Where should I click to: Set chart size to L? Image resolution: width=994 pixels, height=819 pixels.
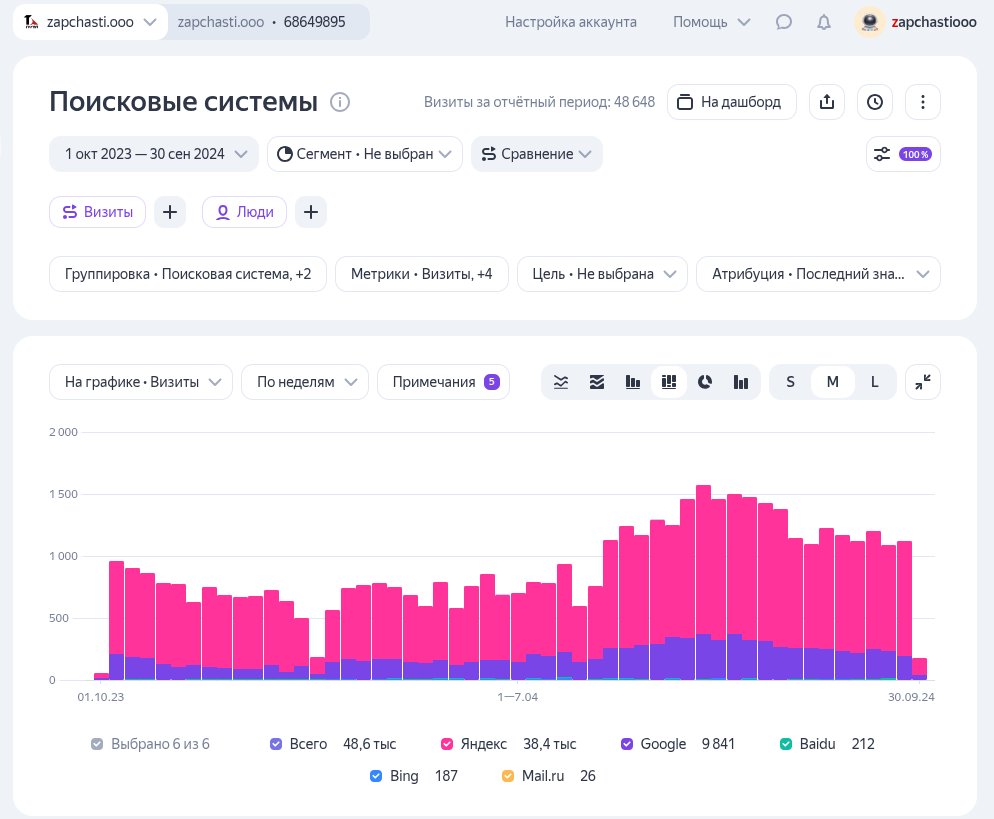874,382
